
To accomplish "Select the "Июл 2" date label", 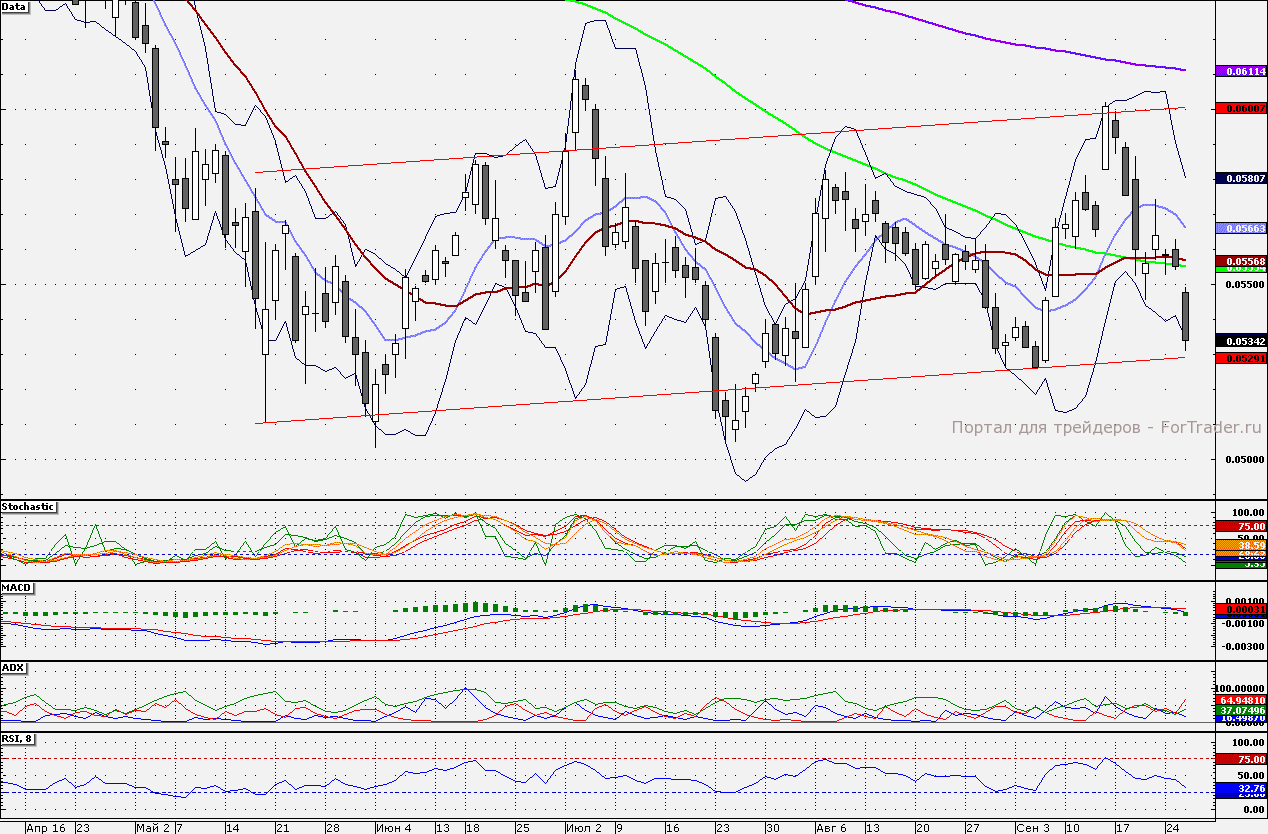I will pos(584,828).
